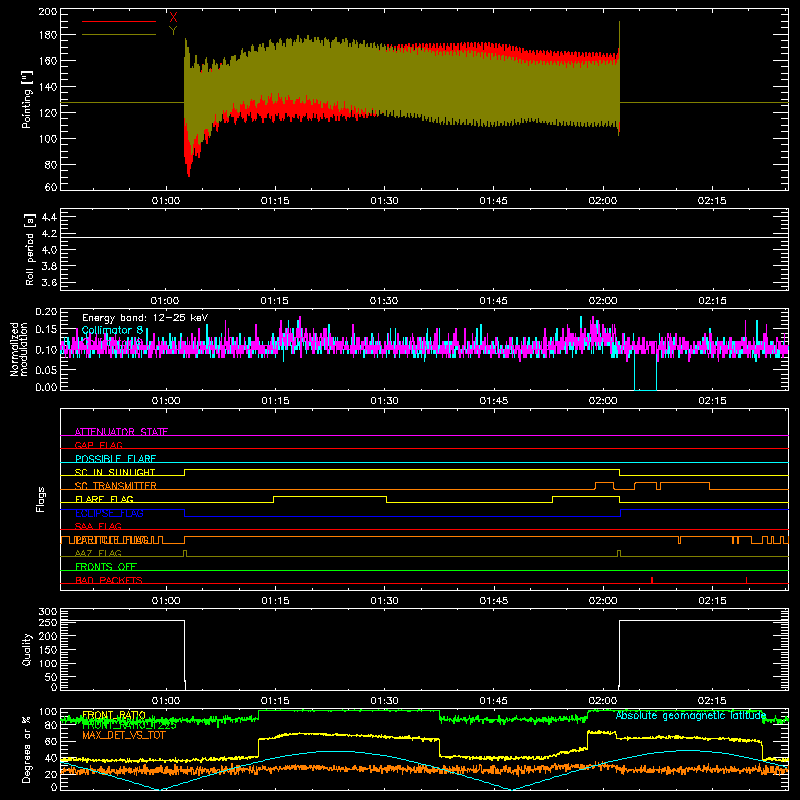This screenshot has width=800, height=800.
Task: Click the 4.4 tick on the Roll period axis
Action: coord(49,217)
